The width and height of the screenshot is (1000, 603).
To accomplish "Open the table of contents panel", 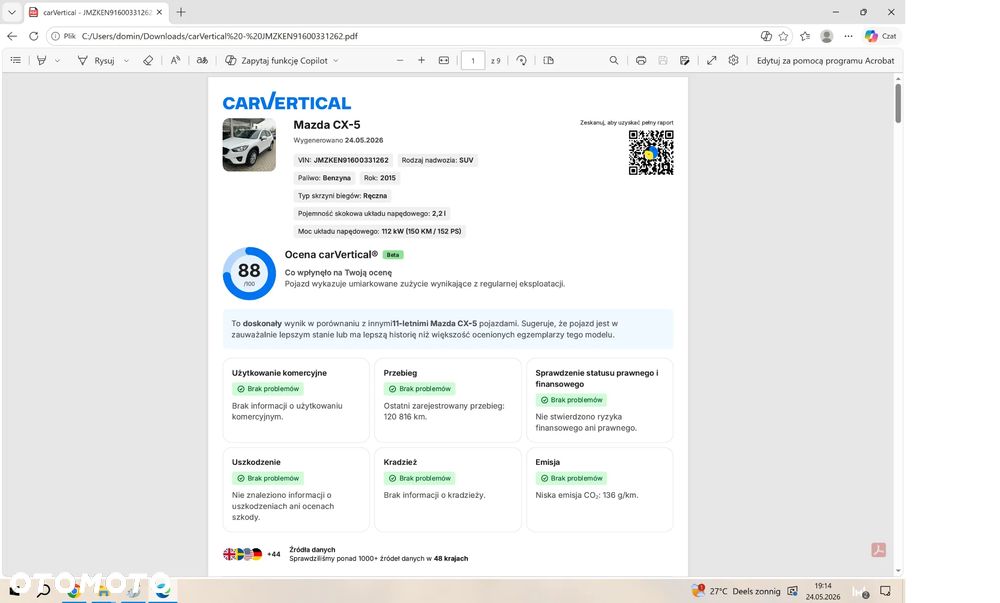I will coord(16,61).
